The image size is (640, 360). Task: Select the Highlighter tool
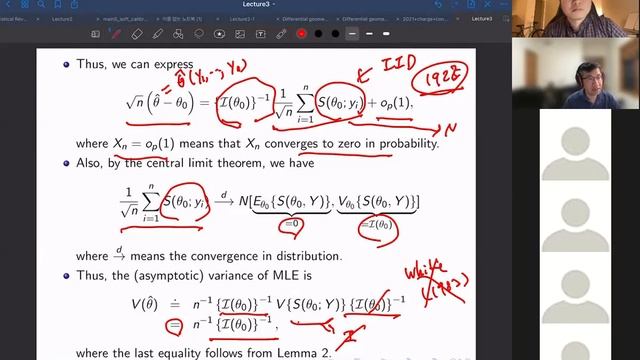(158, 34)
